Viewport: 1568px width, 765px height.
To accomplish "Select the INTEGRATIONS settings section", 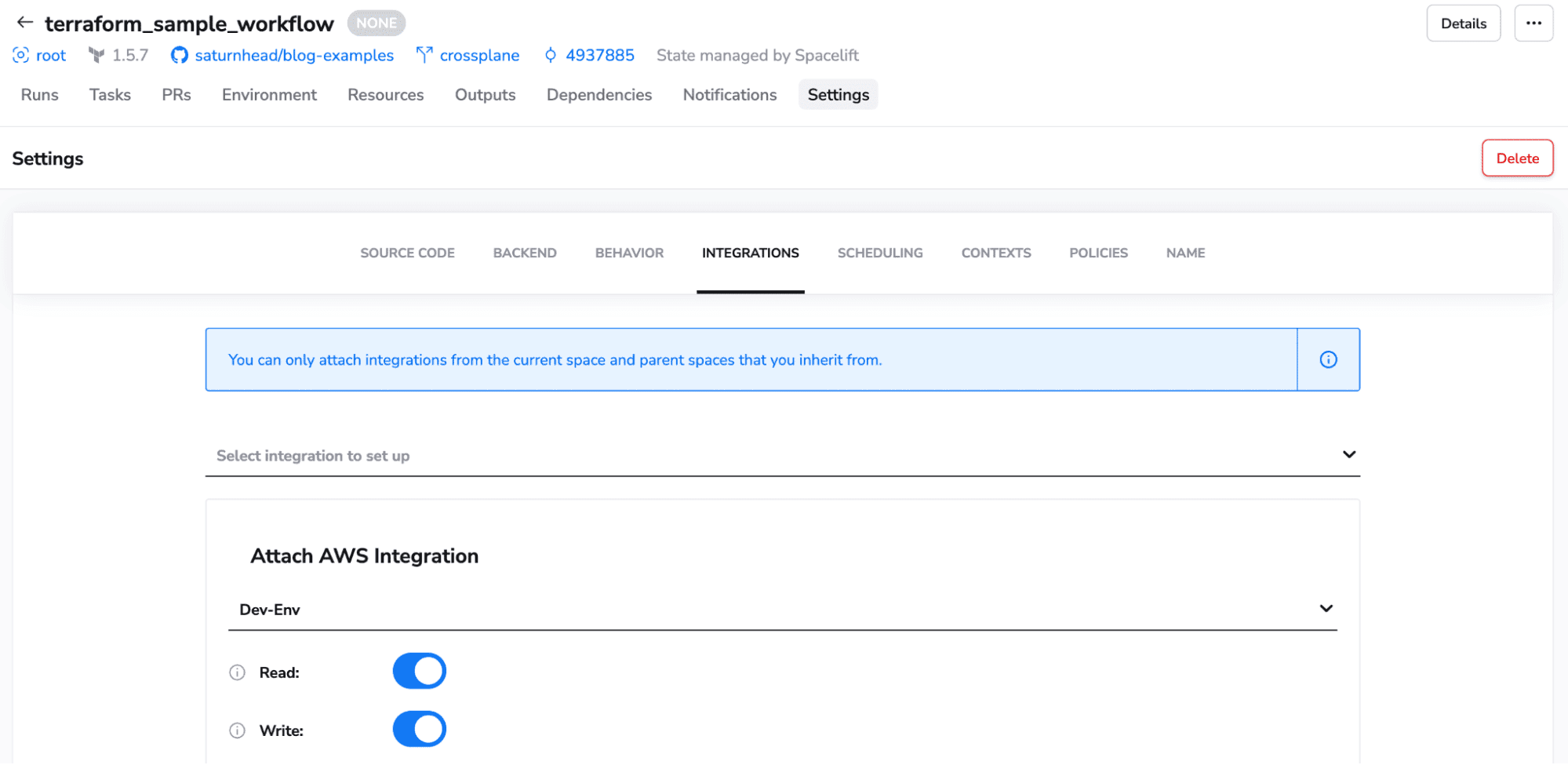I will 750,253.
